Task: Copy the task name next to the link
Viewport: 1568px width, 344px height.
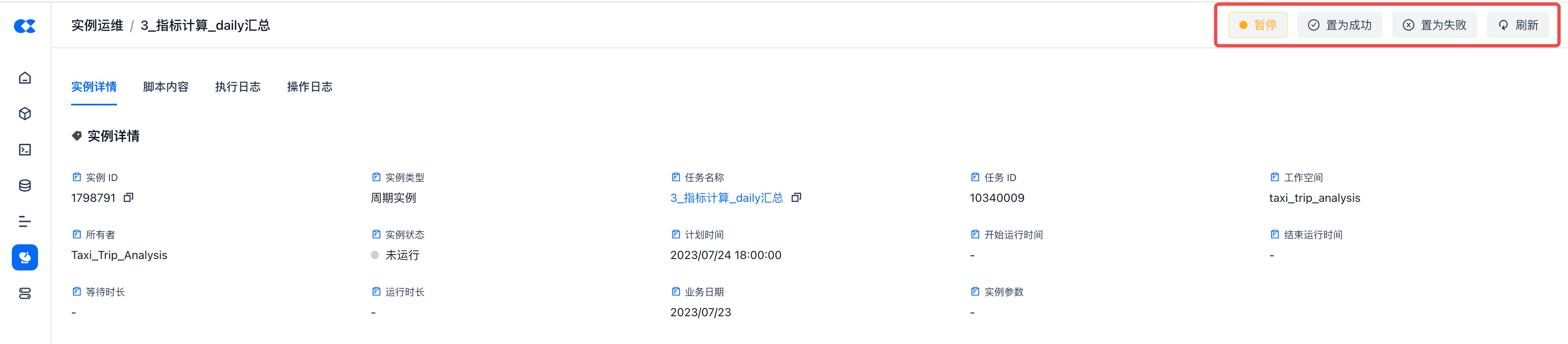Action: pos(796,197)
